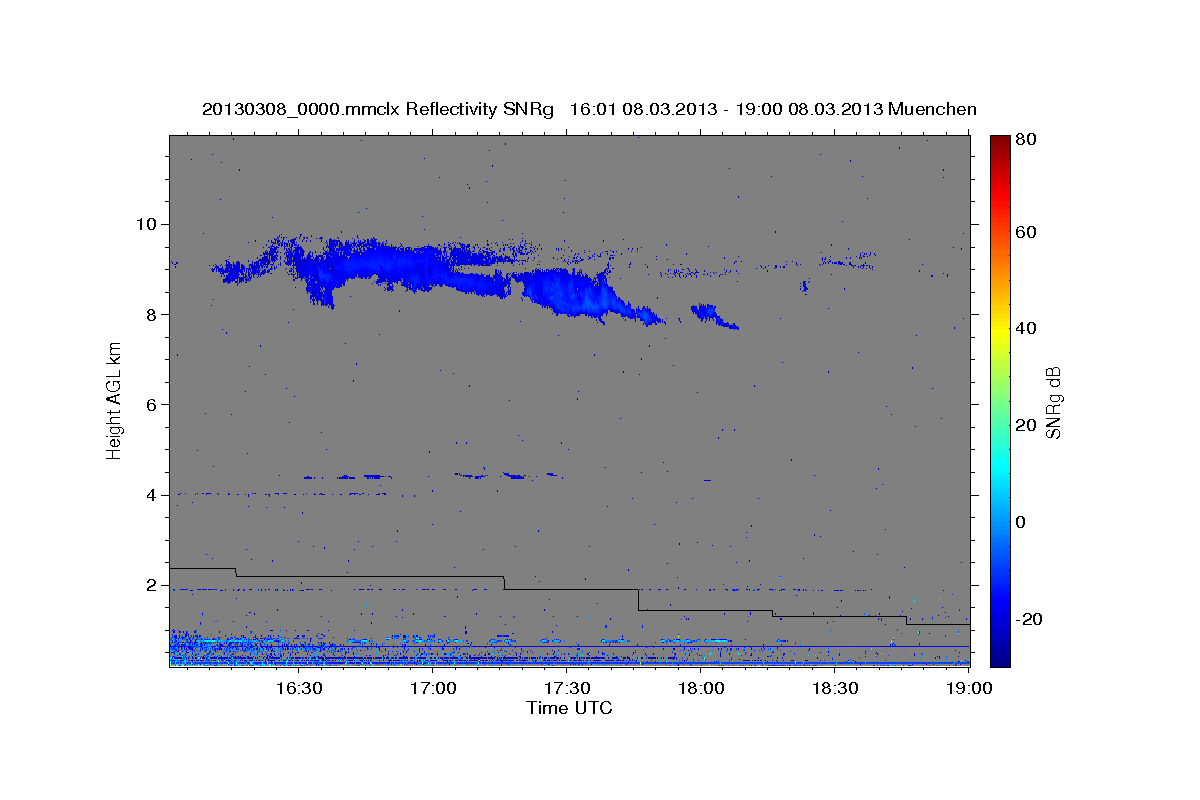Click the 19:00 time tick label
The height and width of the screenshot is (800, 1200).
969,689
